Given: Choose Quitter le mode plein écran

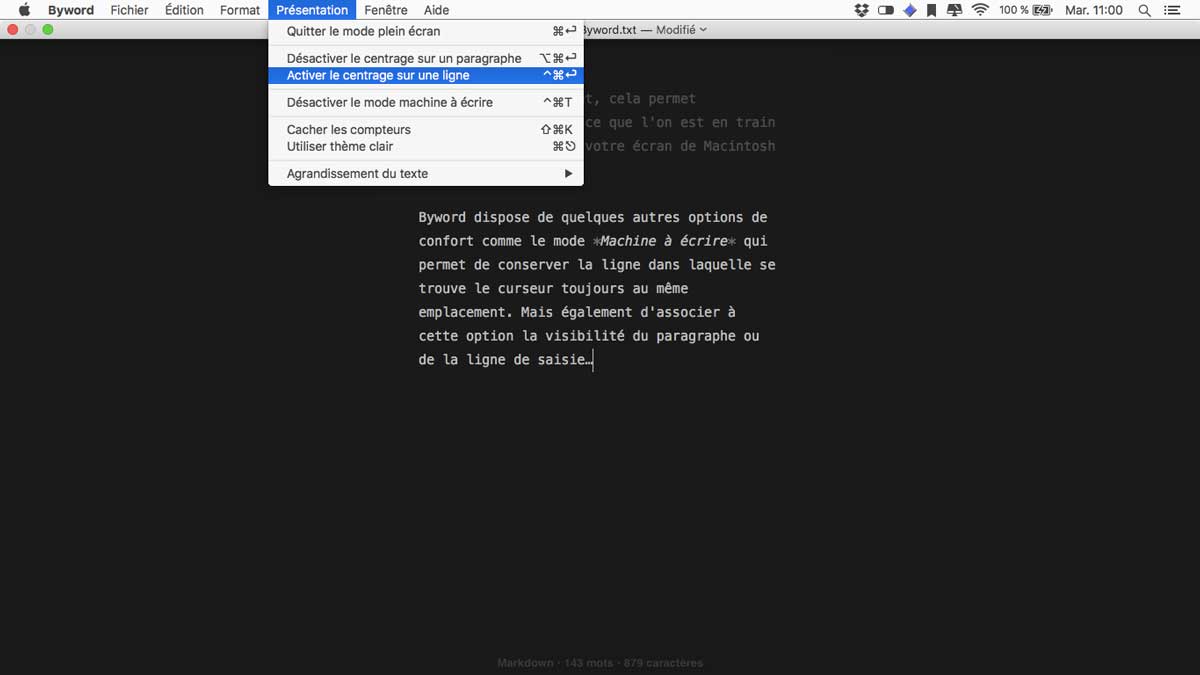Looking at the screenshot, I should click(x=426, y=31).
